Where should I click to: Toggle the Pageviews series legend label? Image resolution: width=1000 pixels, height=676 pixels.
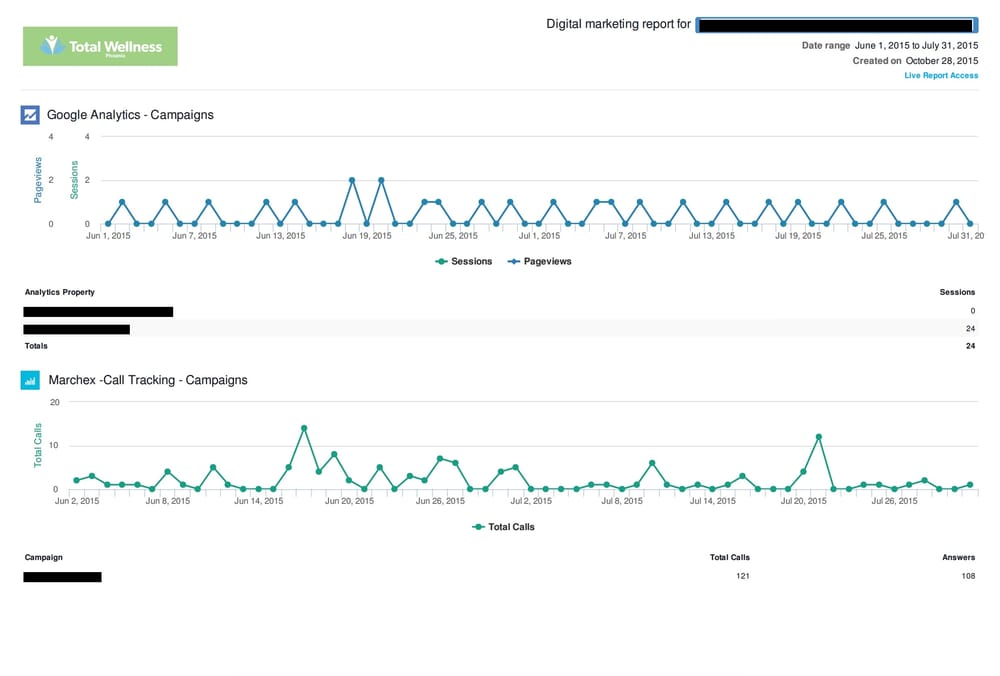547,262
